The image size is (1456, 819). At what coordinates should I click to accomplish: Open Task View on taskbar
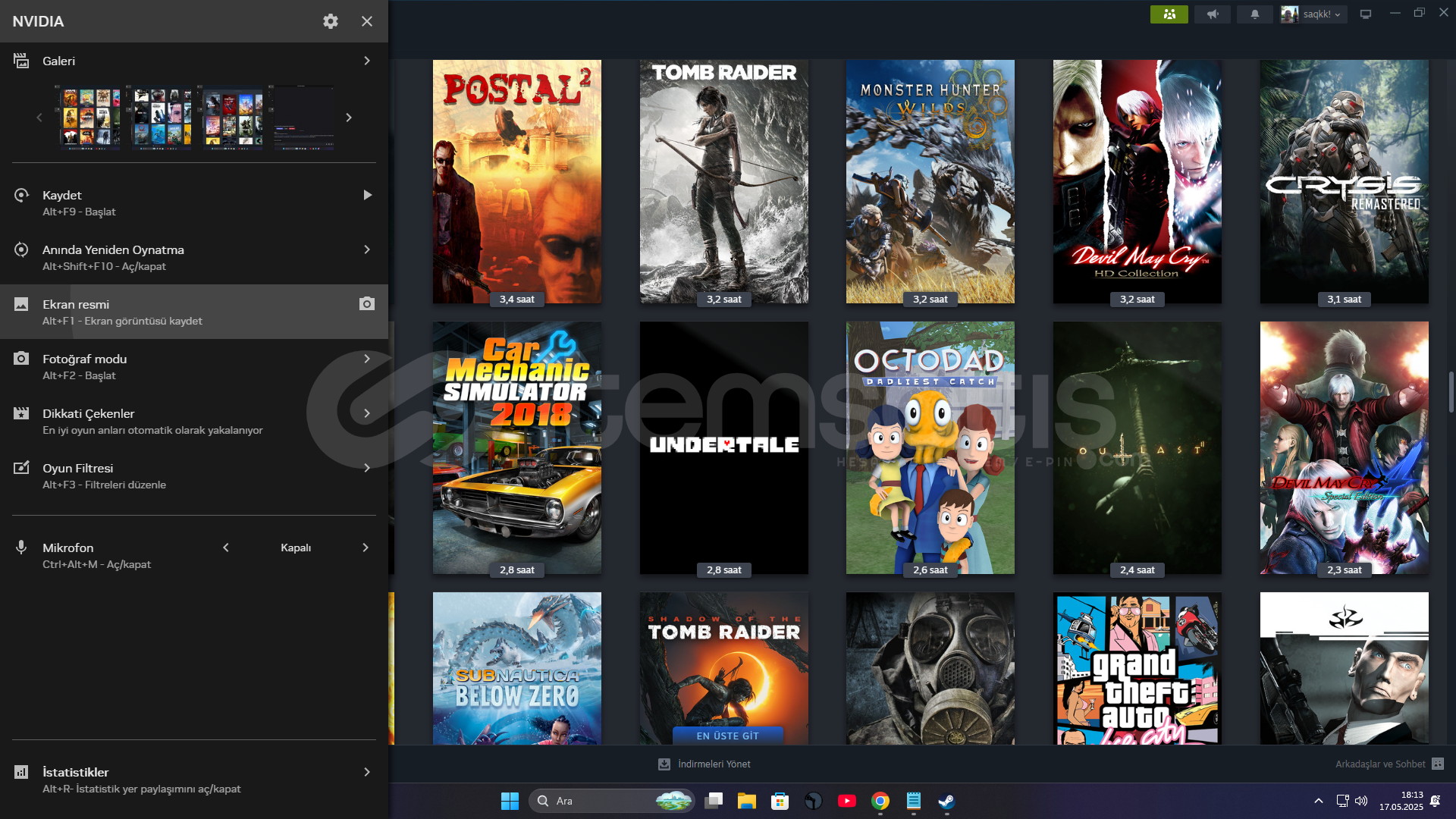pos(714,801)
